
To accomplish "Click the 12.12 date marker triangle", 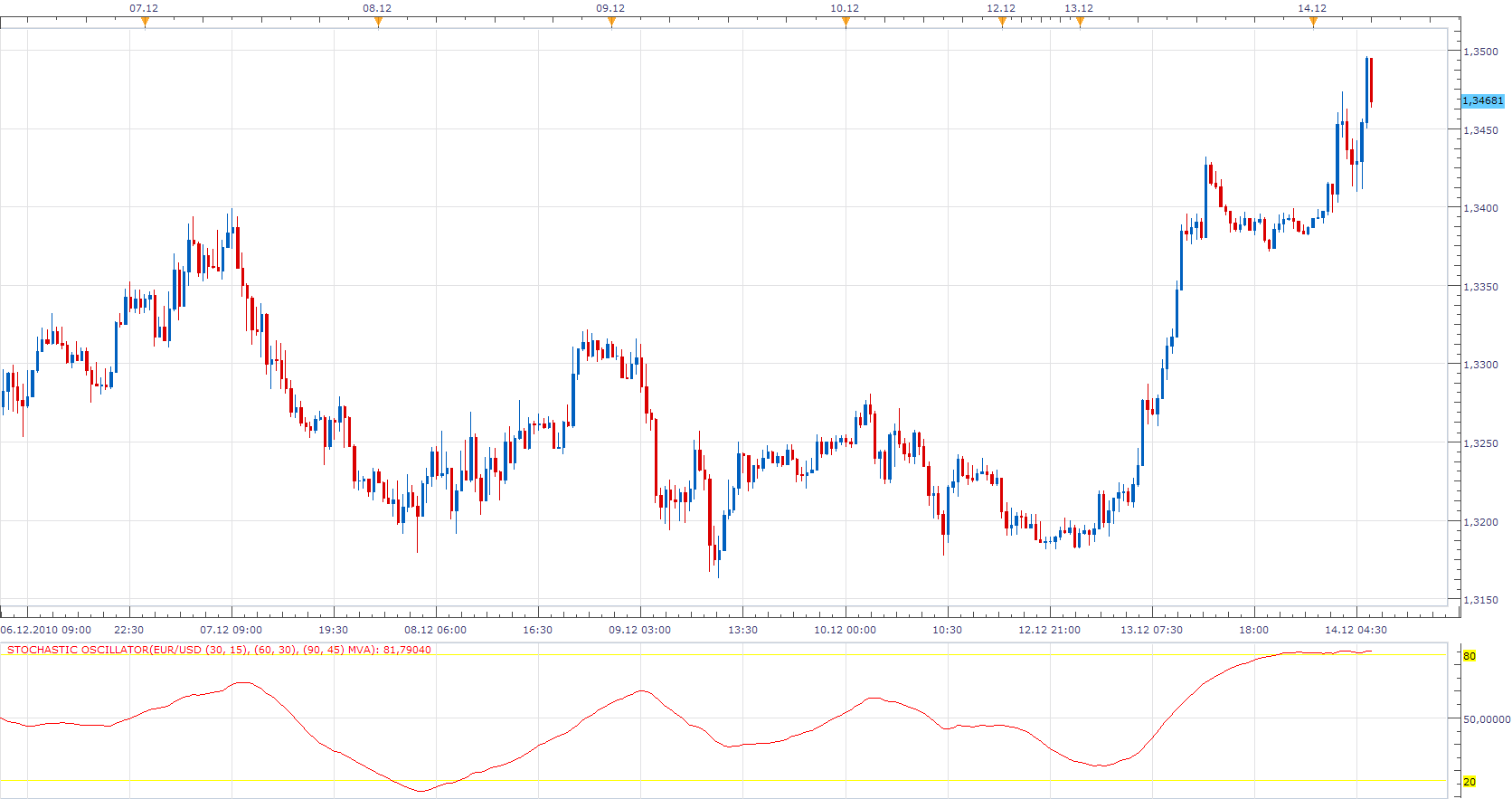I will [x=1002, y=23].
